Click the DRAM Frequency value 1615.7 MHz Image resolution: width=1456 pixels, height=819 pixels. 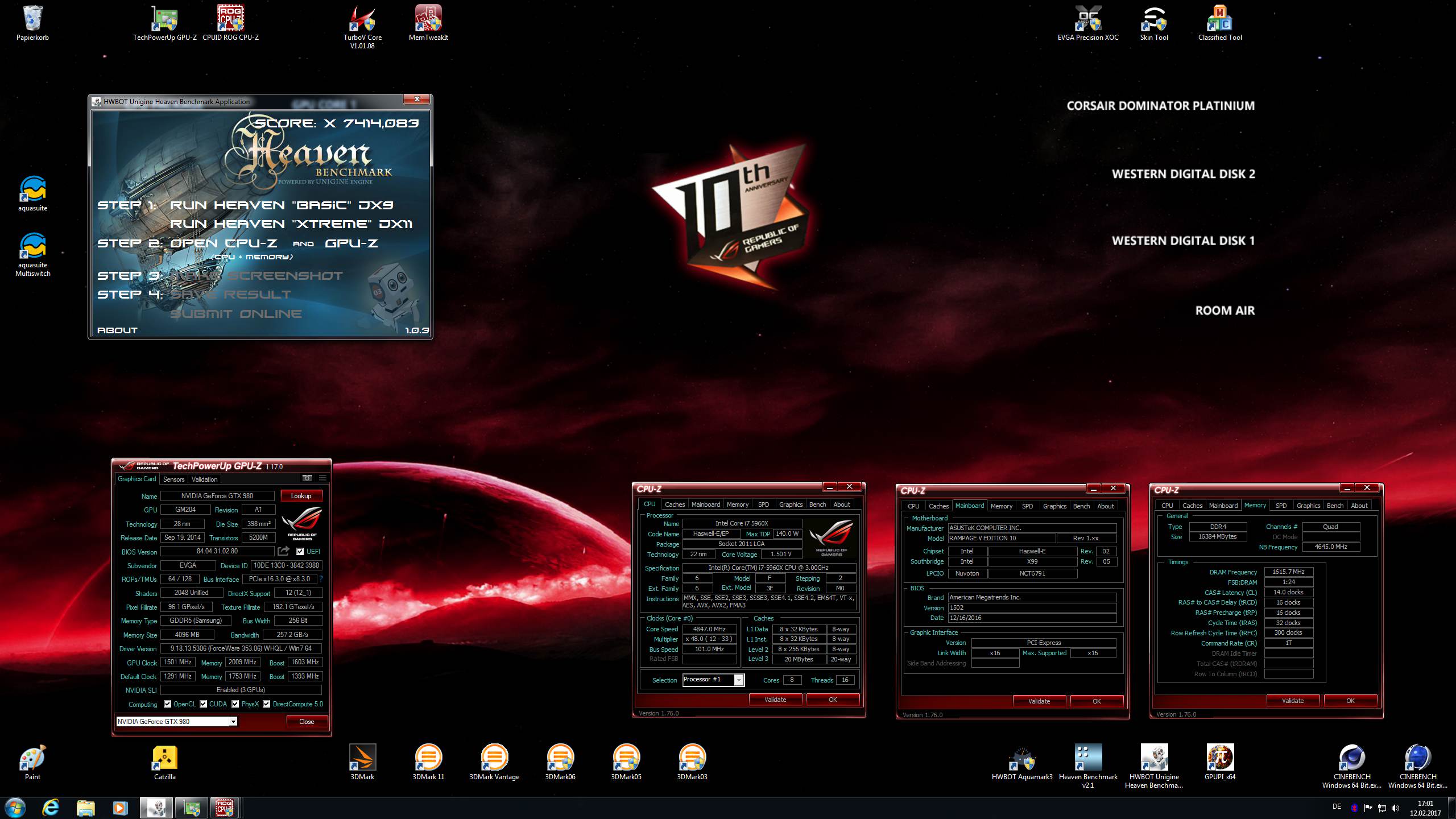[1289, 572]
